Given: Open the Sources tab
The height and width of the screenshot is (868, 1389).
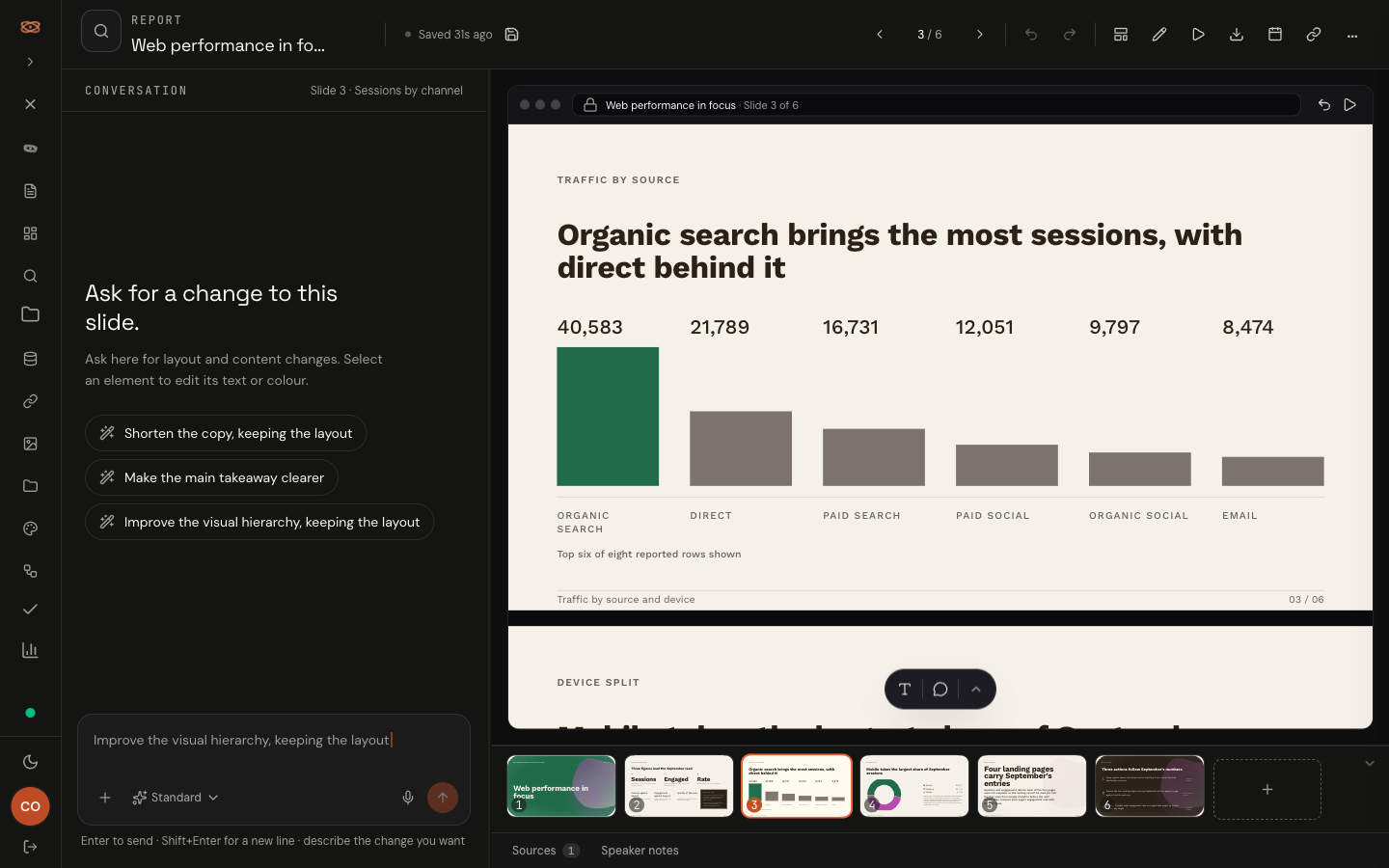Looking at the screenshot, I should pyautogui.click(x=545, y=851).
